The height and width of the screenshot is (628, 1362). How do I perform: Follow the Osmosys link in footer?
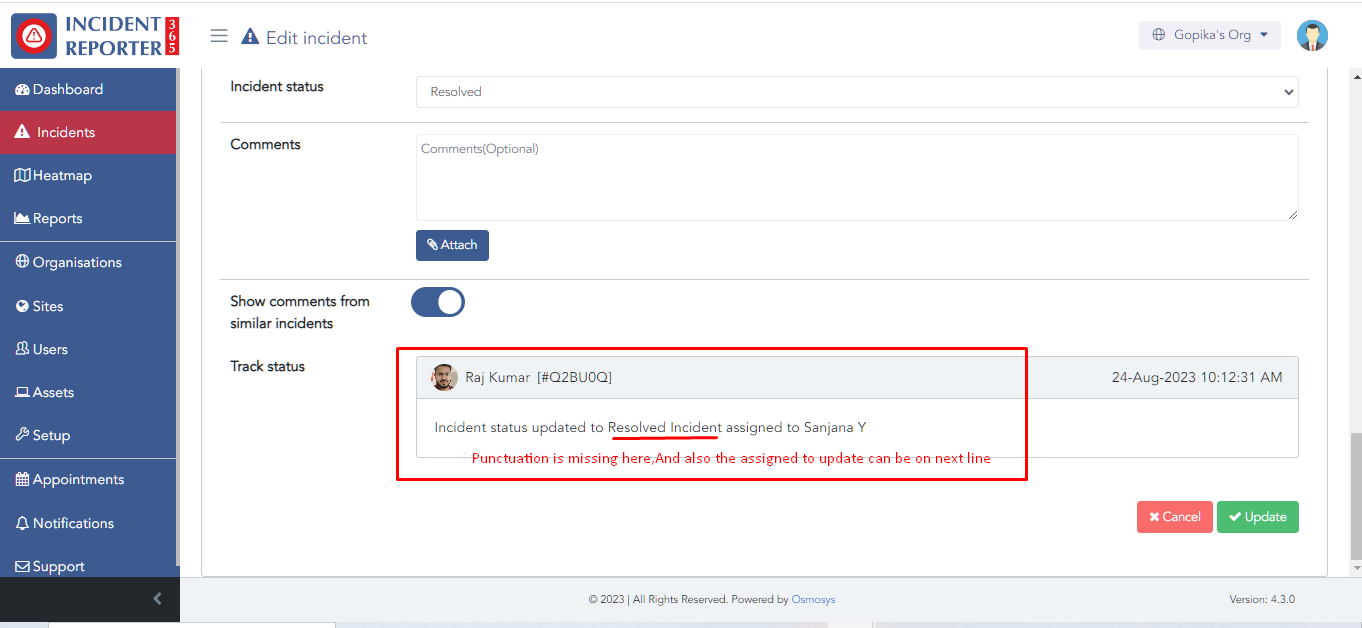pyautogui.click(x=813, y=600)
